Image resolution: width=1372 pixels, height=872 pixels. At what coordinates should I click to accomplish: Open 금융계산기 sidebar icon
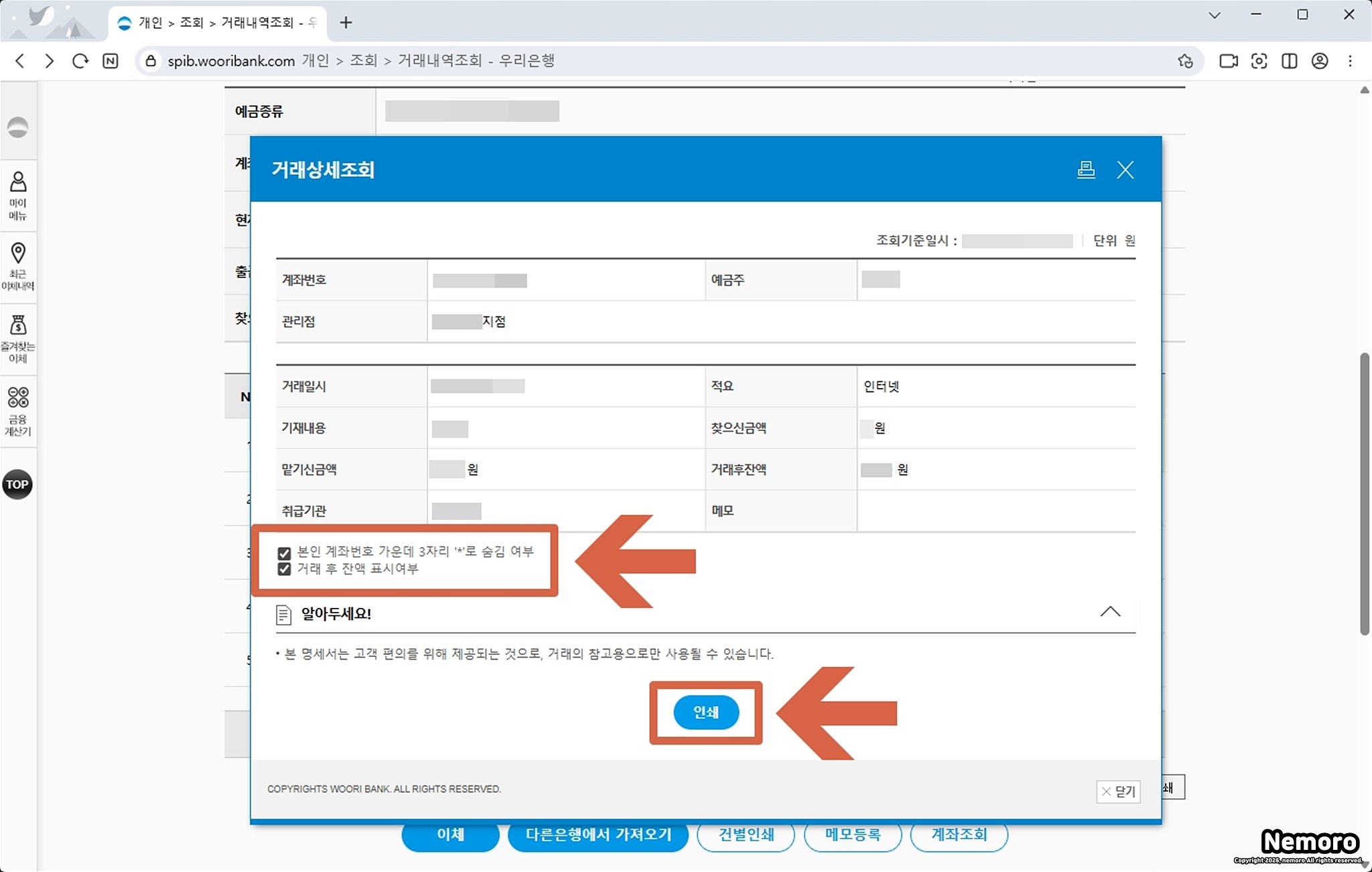[18, 410]
